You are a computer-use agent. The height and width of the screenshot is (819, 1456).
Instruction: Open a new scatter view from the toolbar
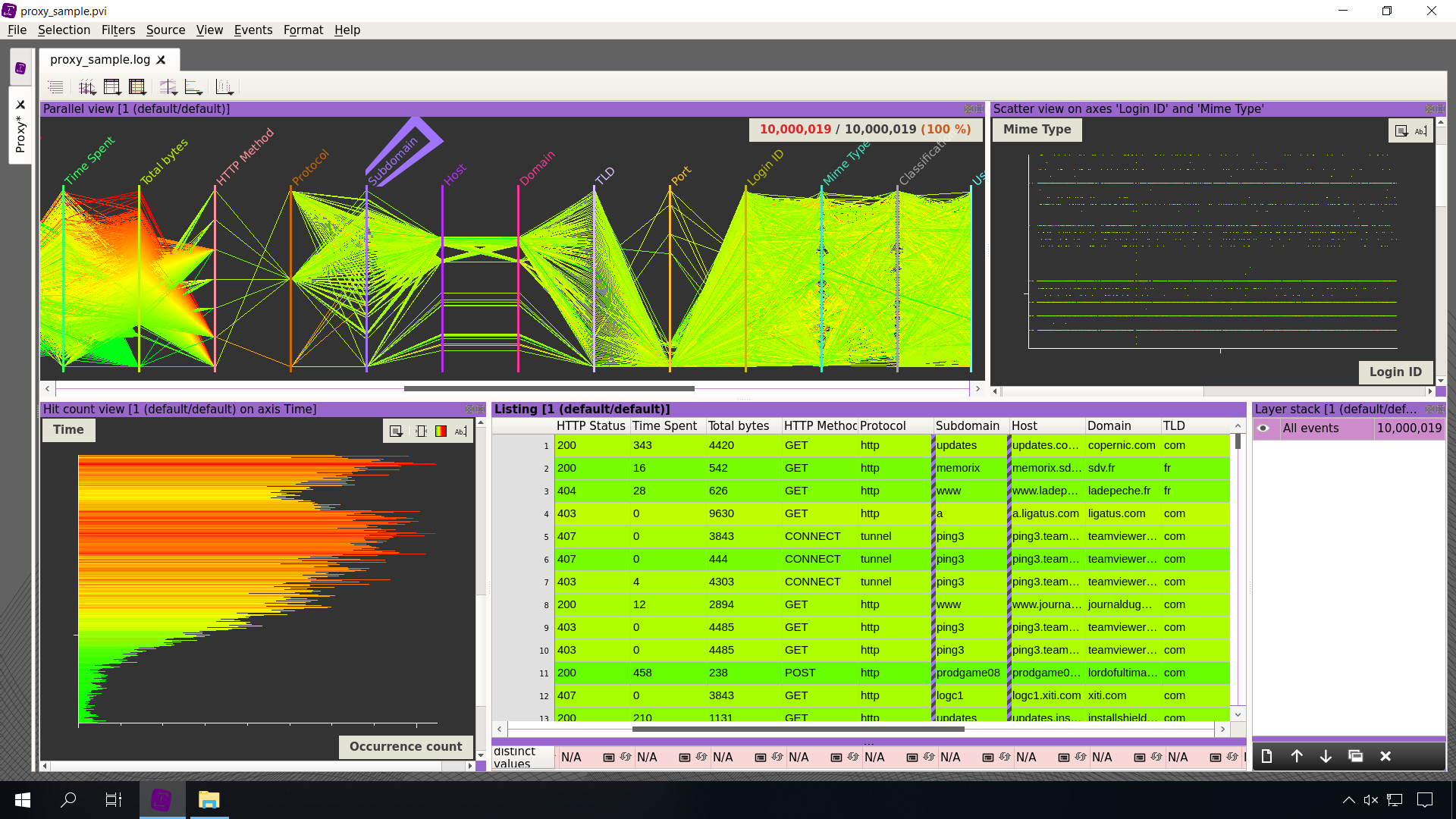click(x=224, y=86)
